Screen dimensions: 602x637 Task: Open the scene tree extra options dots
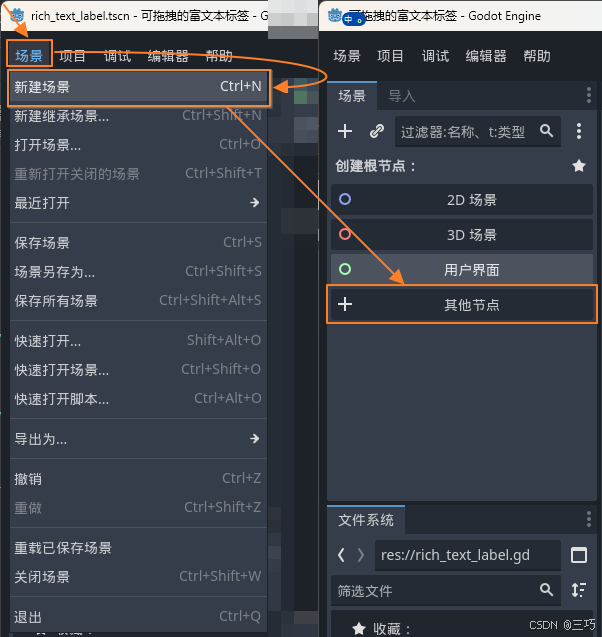579,131
